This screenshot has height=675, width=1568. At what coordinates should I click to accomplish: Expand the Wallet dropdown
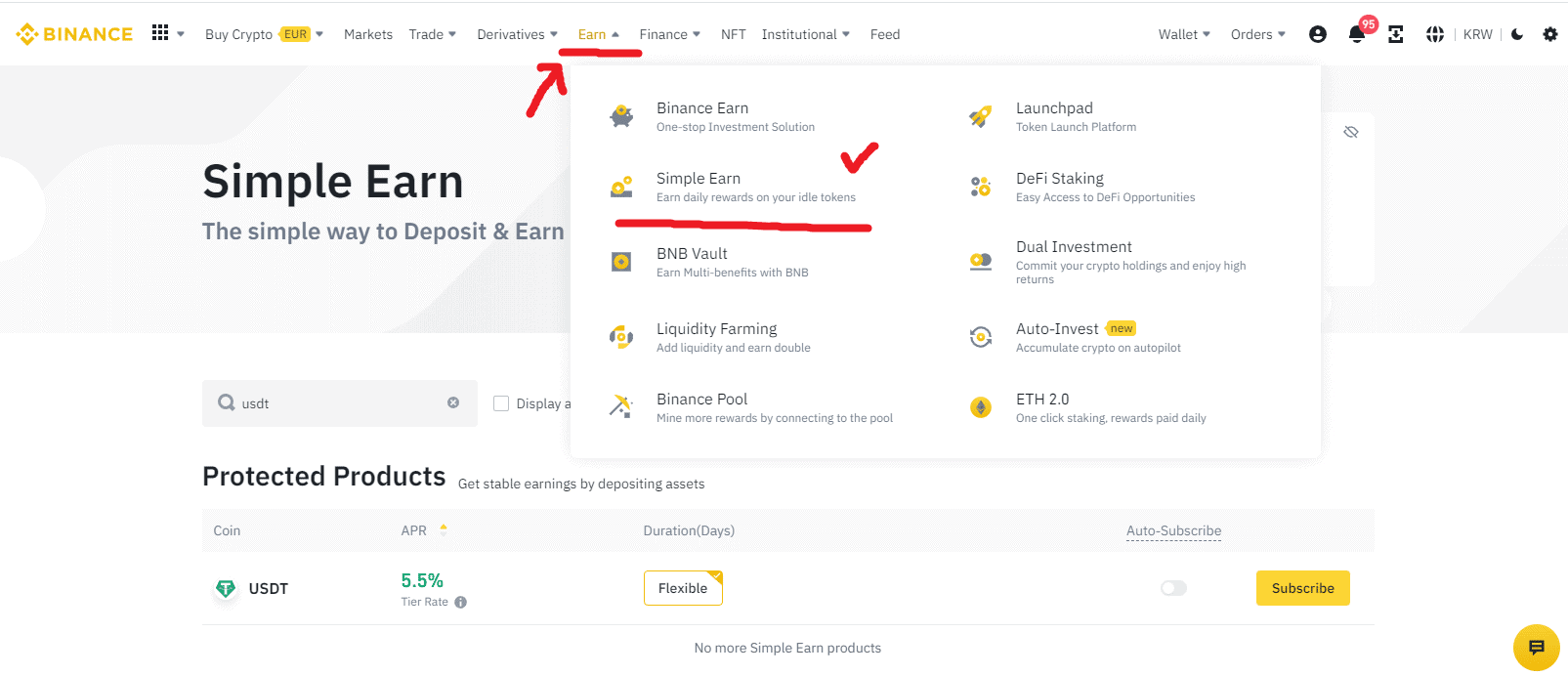click(1184, 34)
